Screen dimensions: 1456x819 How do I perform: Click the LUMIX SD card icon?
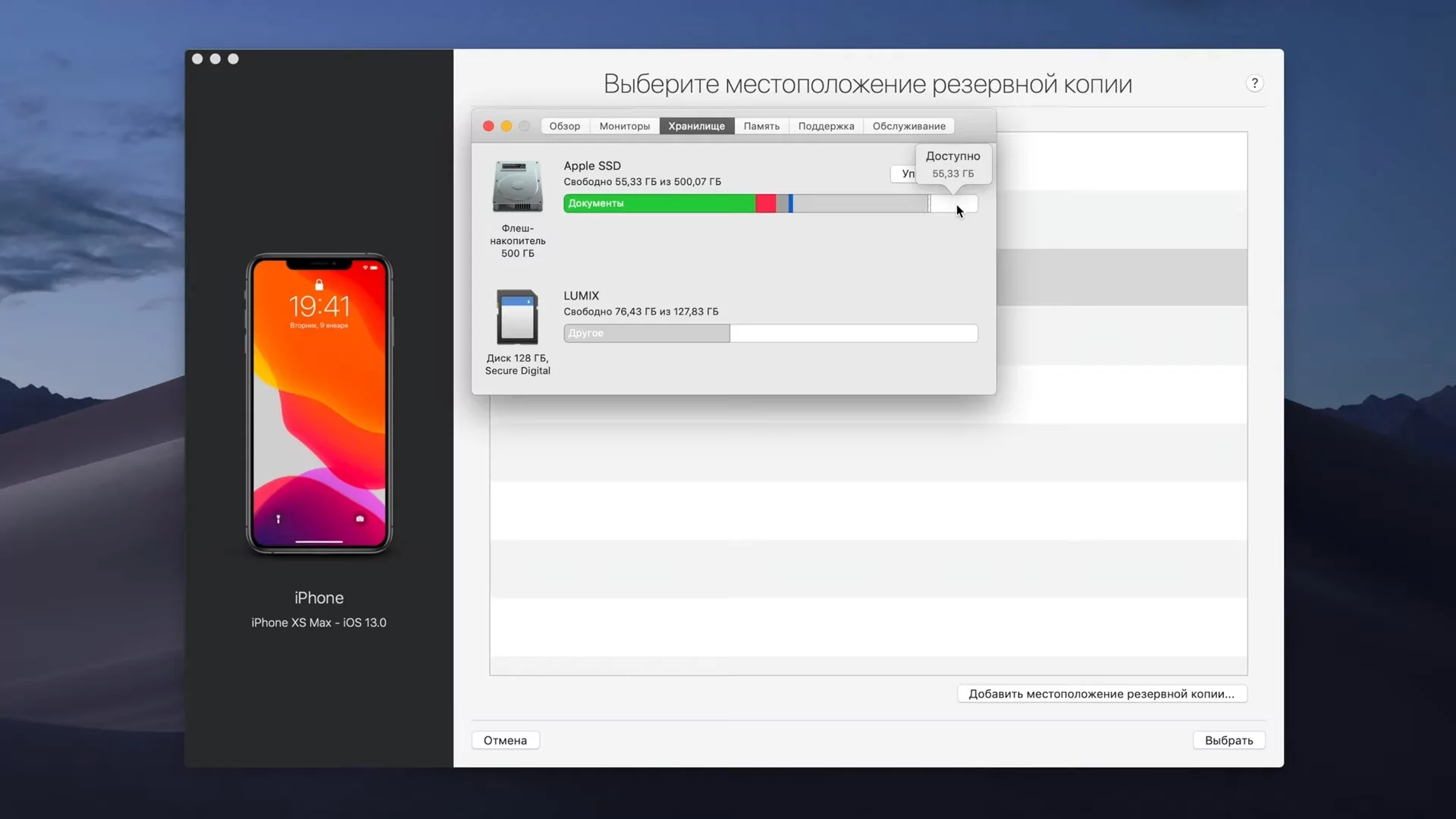(x=517, y=317)
